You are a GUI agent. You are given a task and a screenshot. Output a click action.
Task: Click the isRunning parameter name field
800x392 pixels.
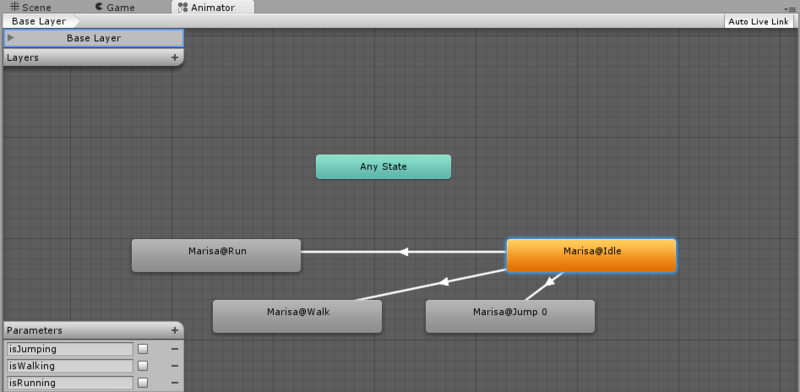point(70,383)
